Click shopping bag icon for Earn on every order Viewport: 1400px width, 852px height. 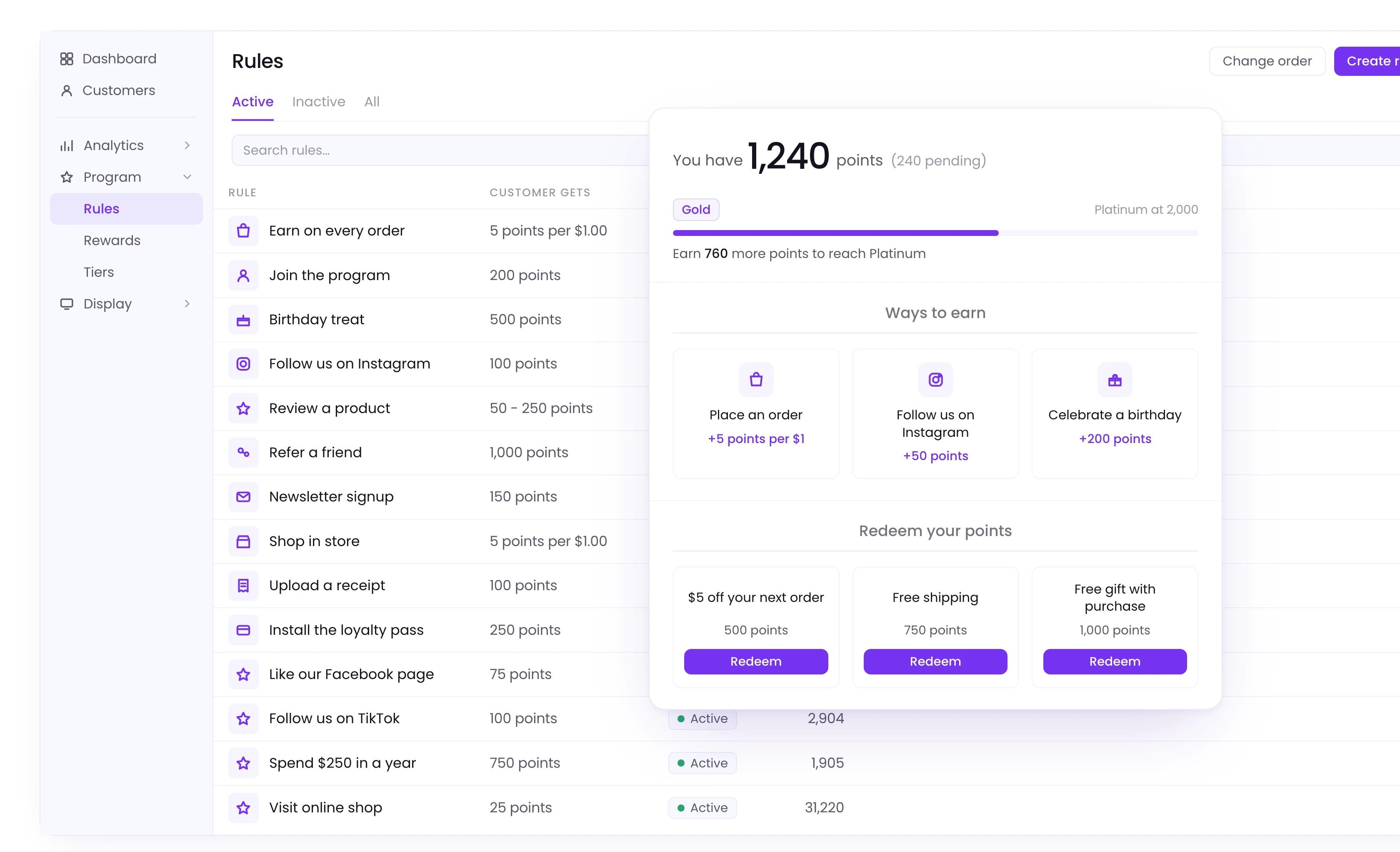point(243,231)
